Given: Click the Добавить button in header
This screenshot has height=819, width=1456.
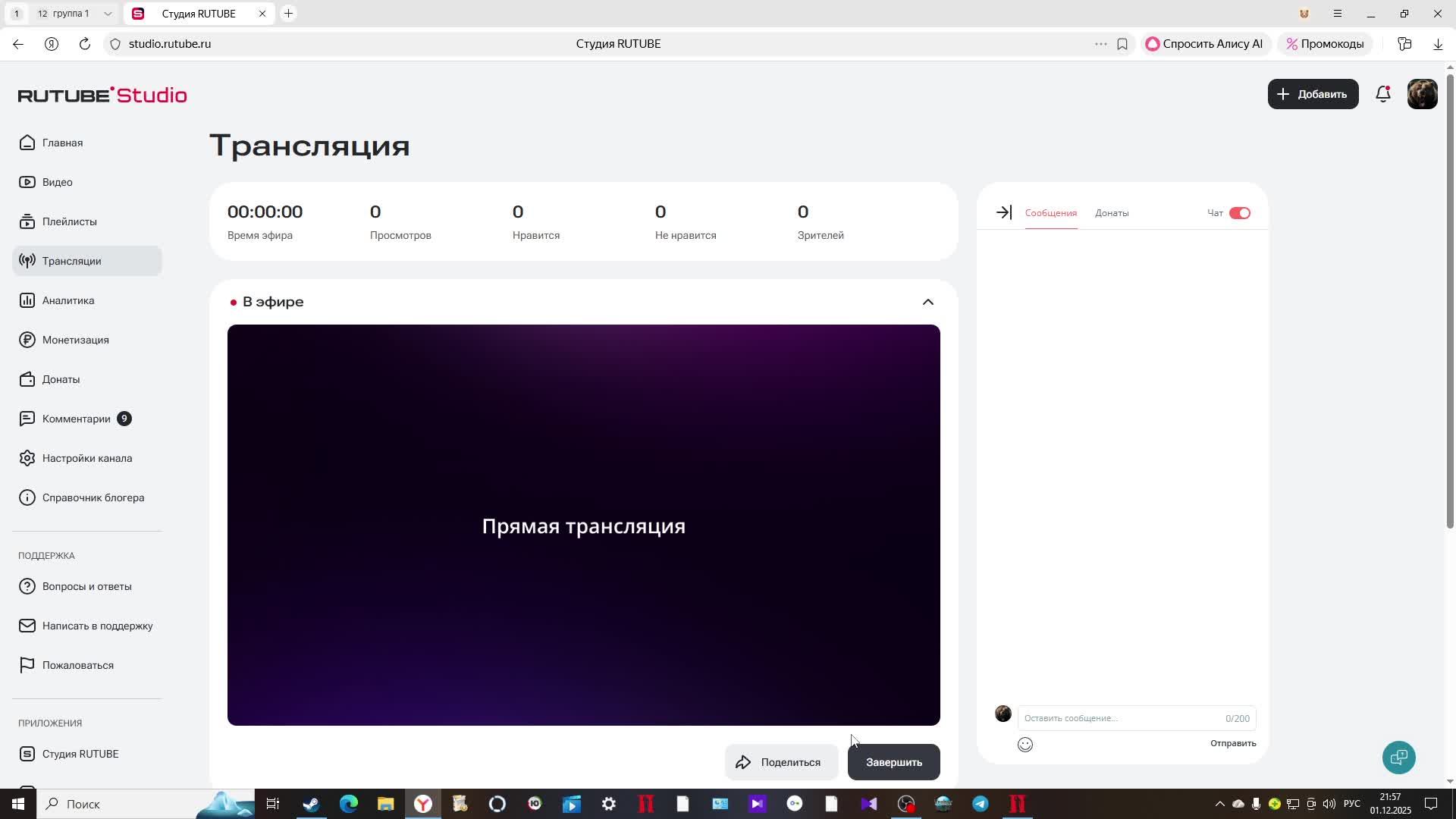Looking at the screenshot, I should pos(1313,94).
